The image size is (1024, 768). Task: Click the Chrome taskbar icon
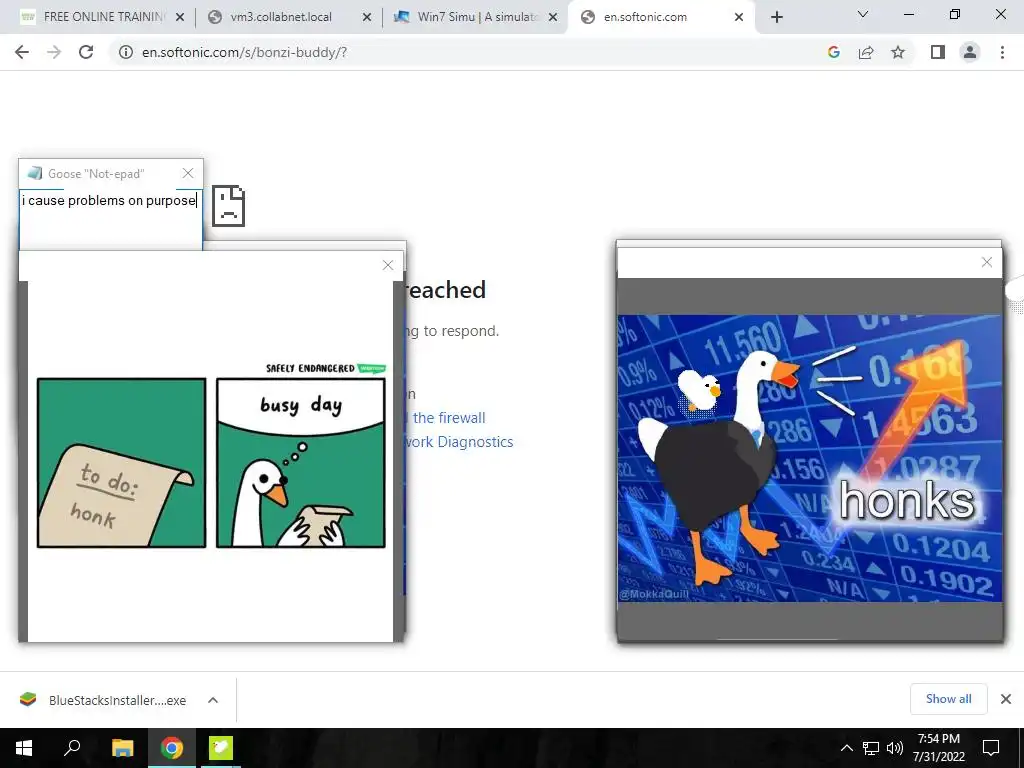(x=172, y=748)
